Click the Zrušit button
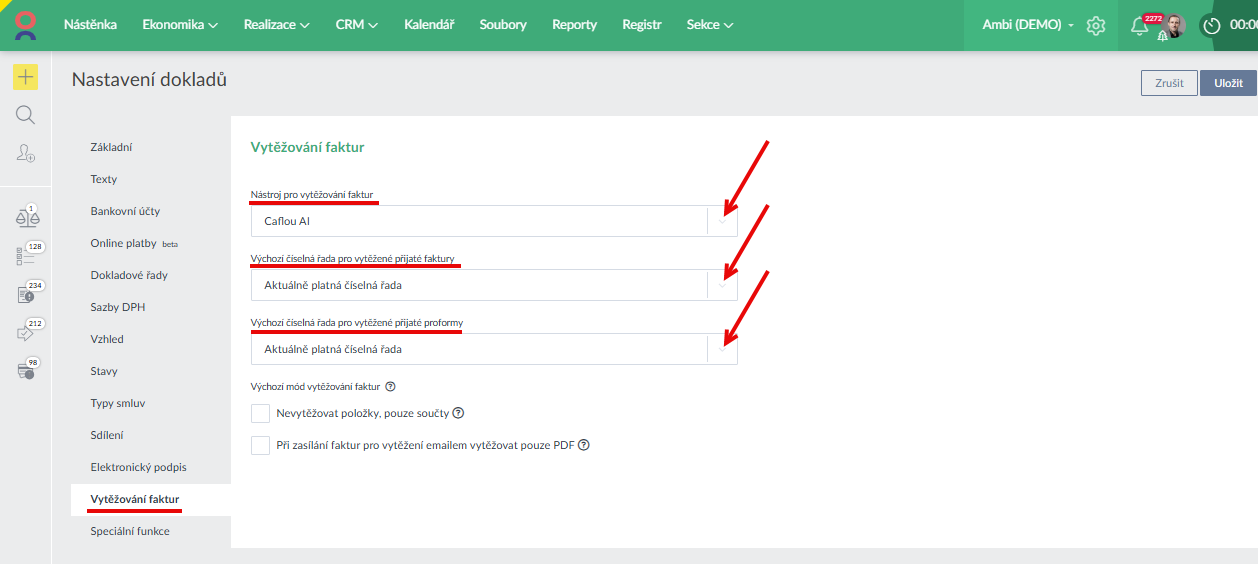Screen dimensions: 1258x564 (1169, 83)
